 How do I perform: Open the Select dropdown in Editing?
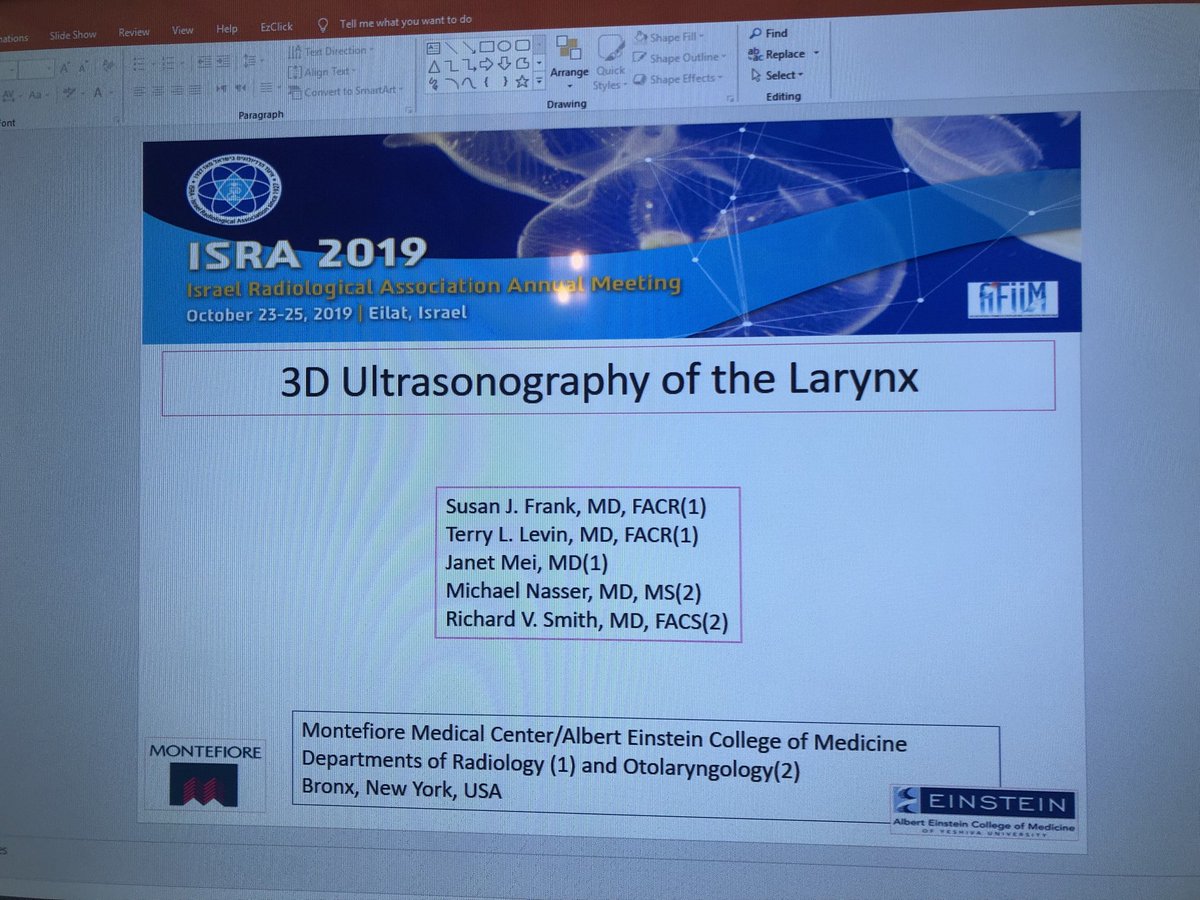pyautogui.click(x=777, y=75)
